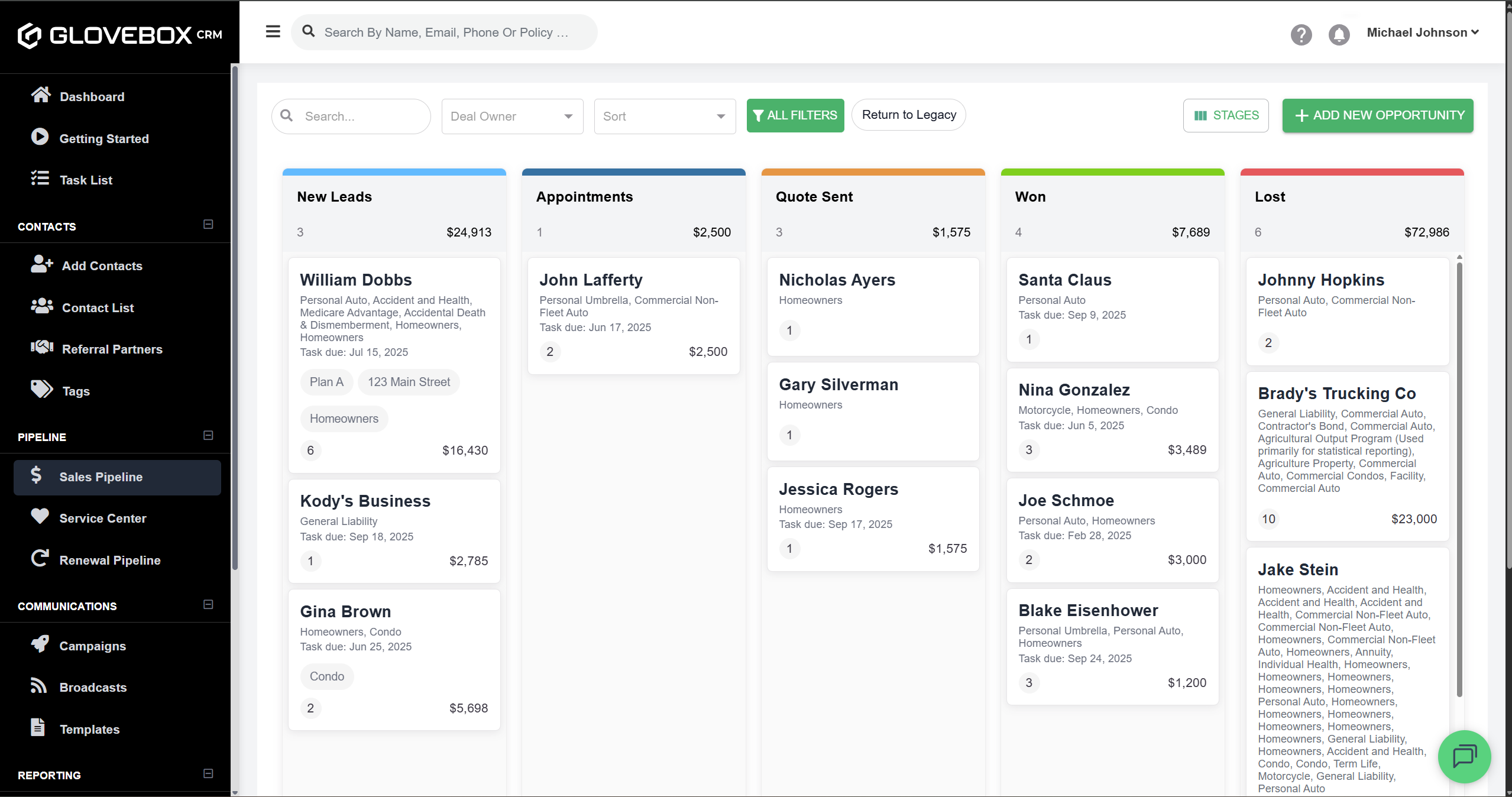Open the Deal Owner dropdown
This screenshot has width=1512, height=797.
[x=512, y=116]
